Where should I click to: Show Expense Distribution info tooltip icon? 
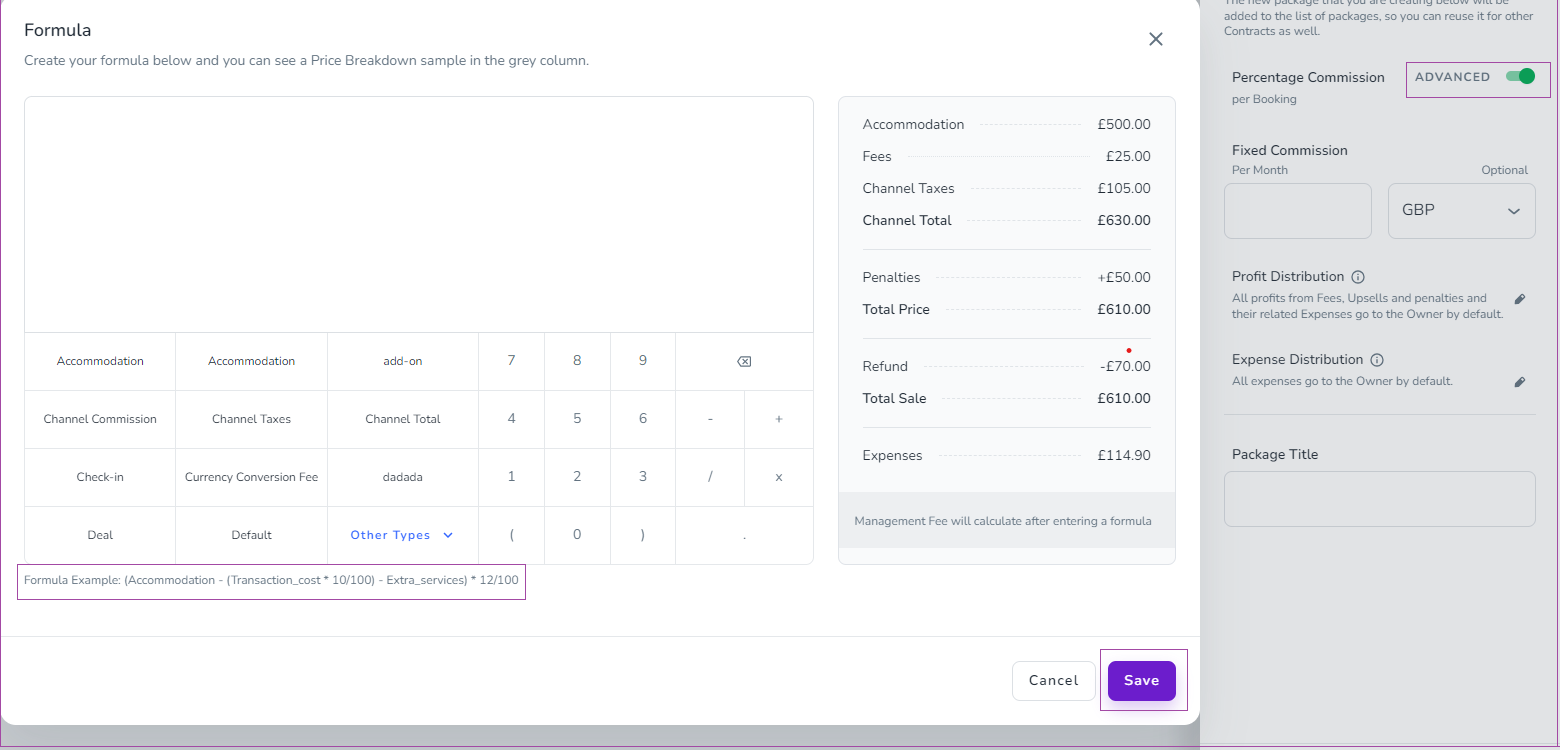click(1377, 360)
